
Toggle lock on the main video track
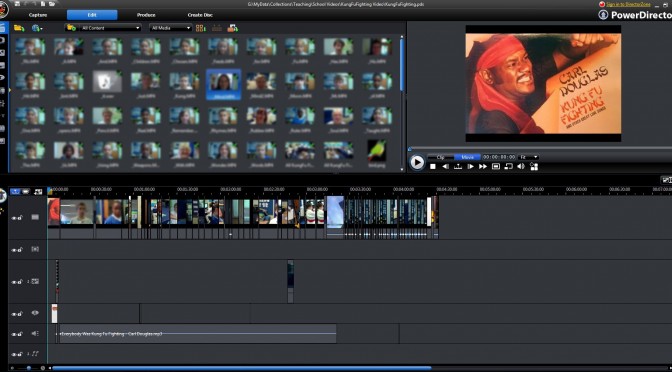coord(20,218)
